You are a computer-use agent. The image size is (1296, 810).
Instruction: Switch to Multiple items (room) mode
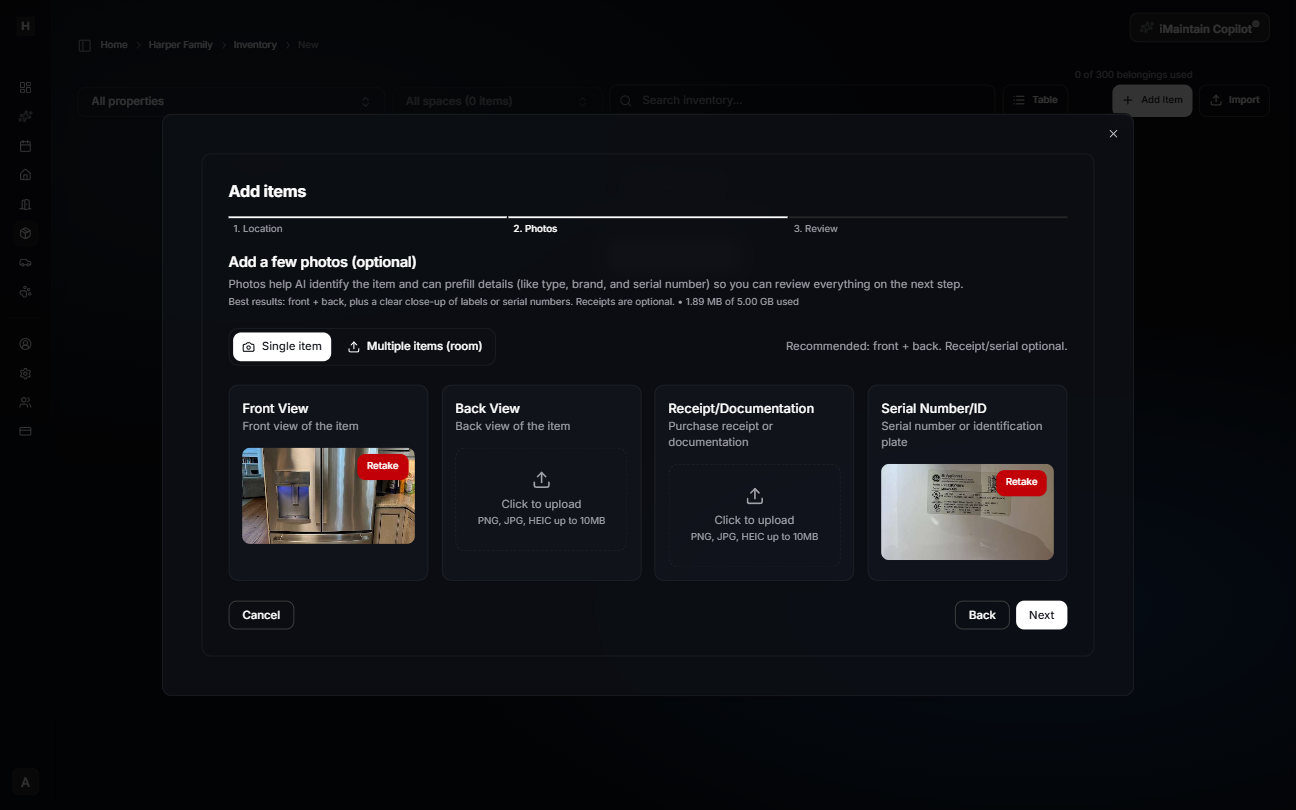point(414,346)
